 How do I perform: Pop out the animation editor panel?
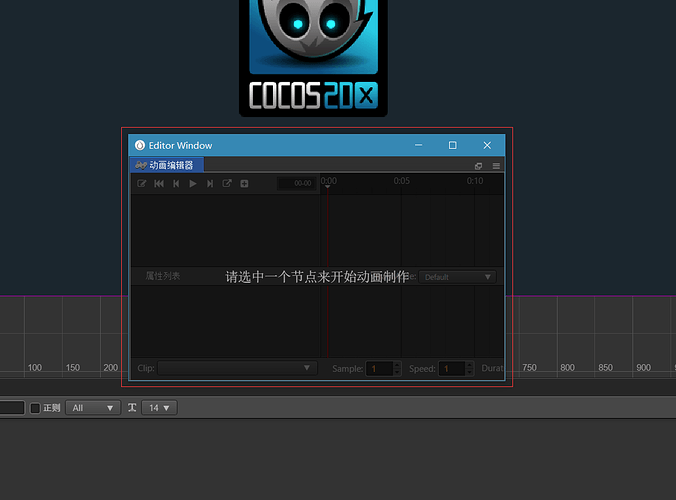click(x=478, y=166)
